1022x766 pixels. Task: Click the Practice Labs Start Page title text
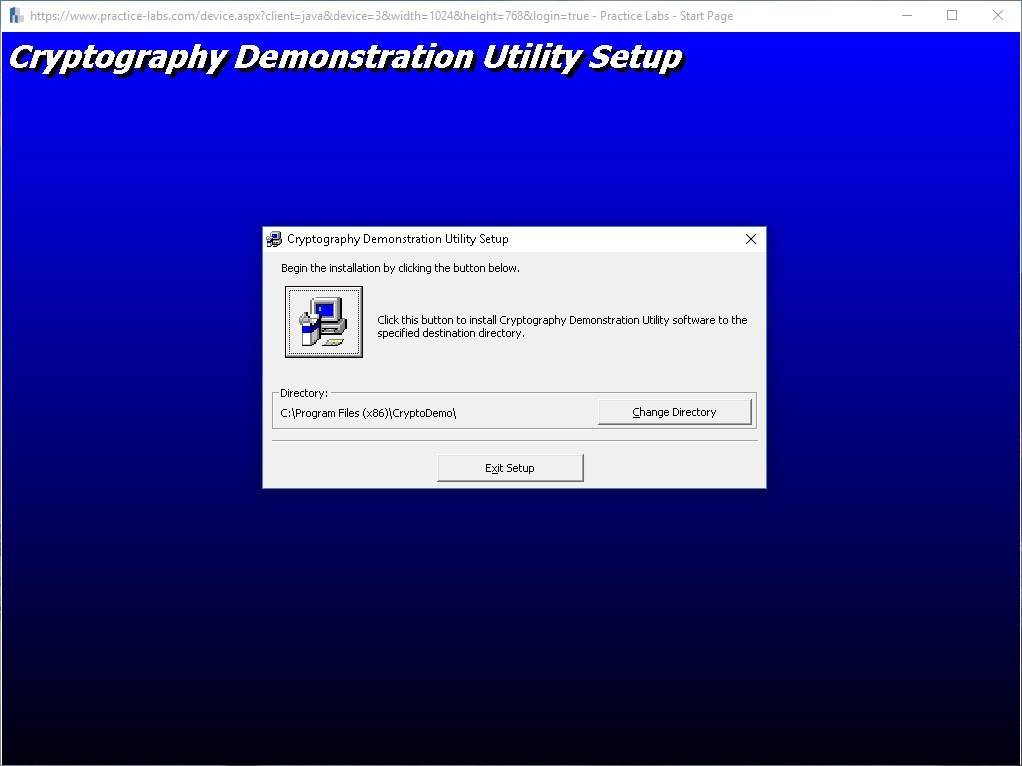[664, 15]
